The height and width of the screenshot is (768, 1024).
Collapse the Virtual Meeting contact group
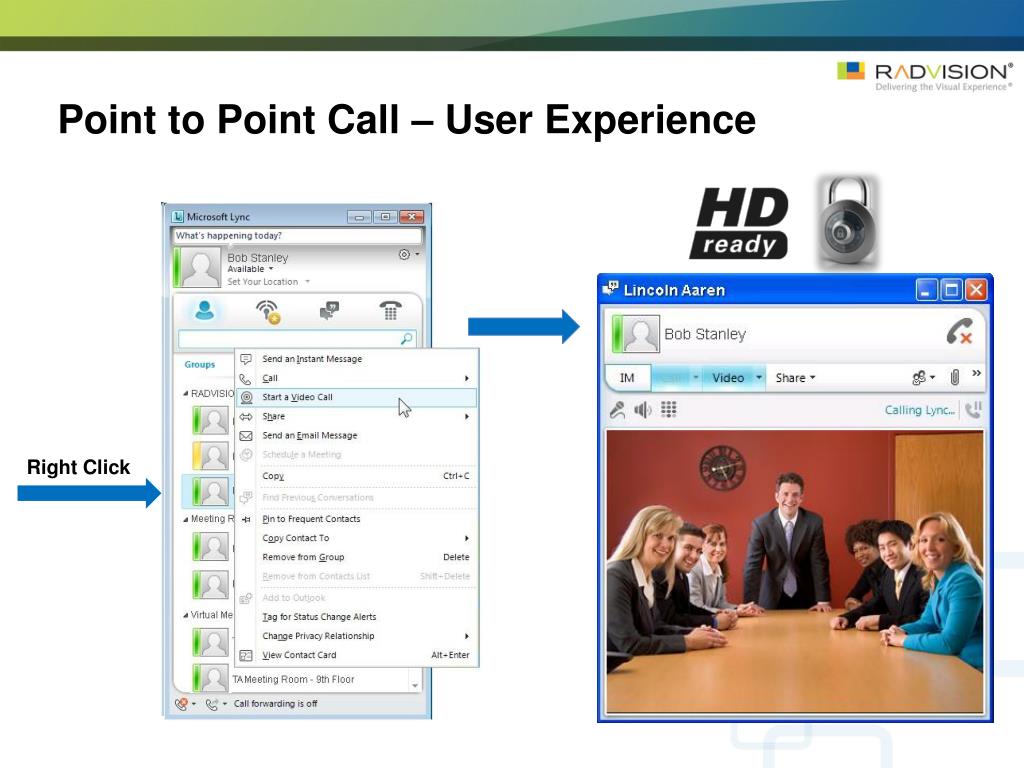pyautogui.click(x=186, y=615)
